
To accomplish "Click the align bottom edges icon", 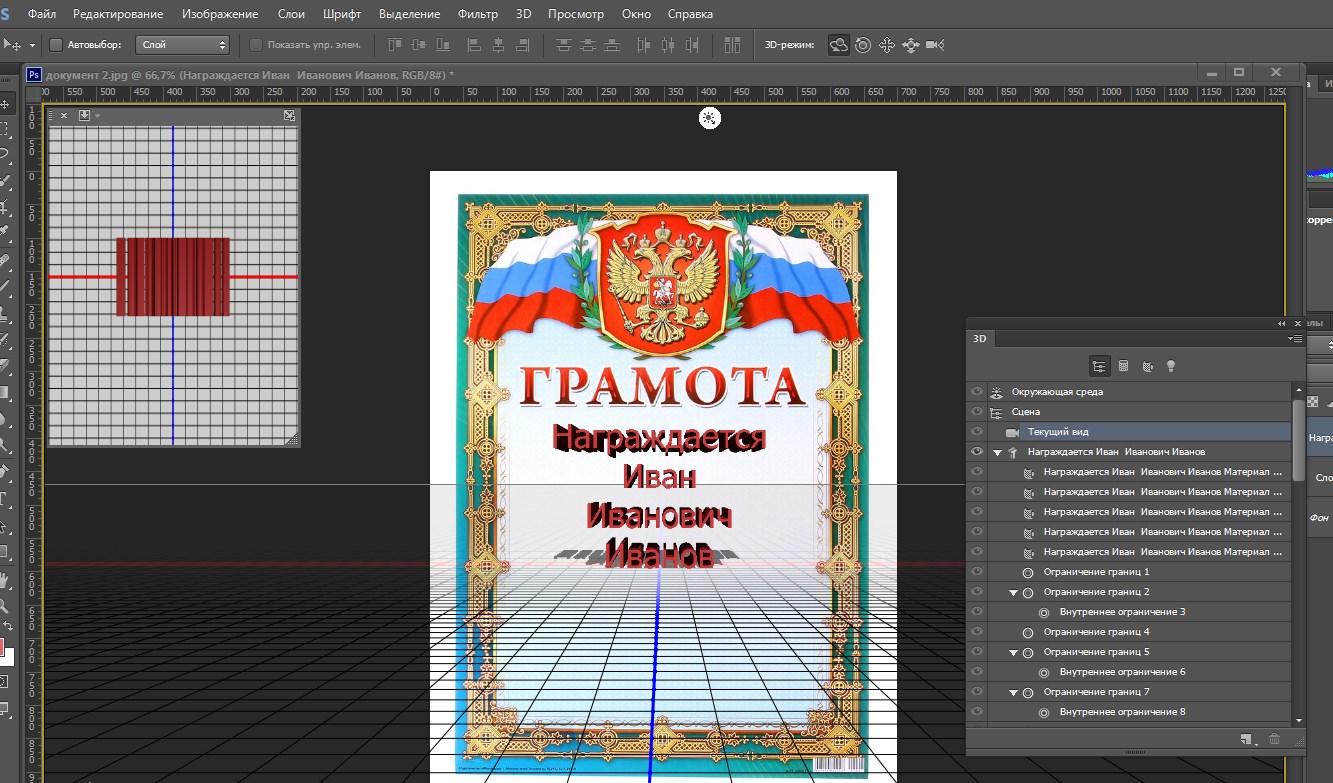I will [444, 45].
